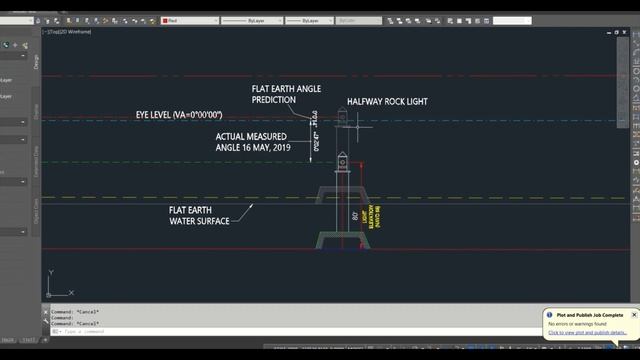This screenshot has height=360, width=640.
Task: Click to view plot and publish details link
Action: [x=587, y=333]
